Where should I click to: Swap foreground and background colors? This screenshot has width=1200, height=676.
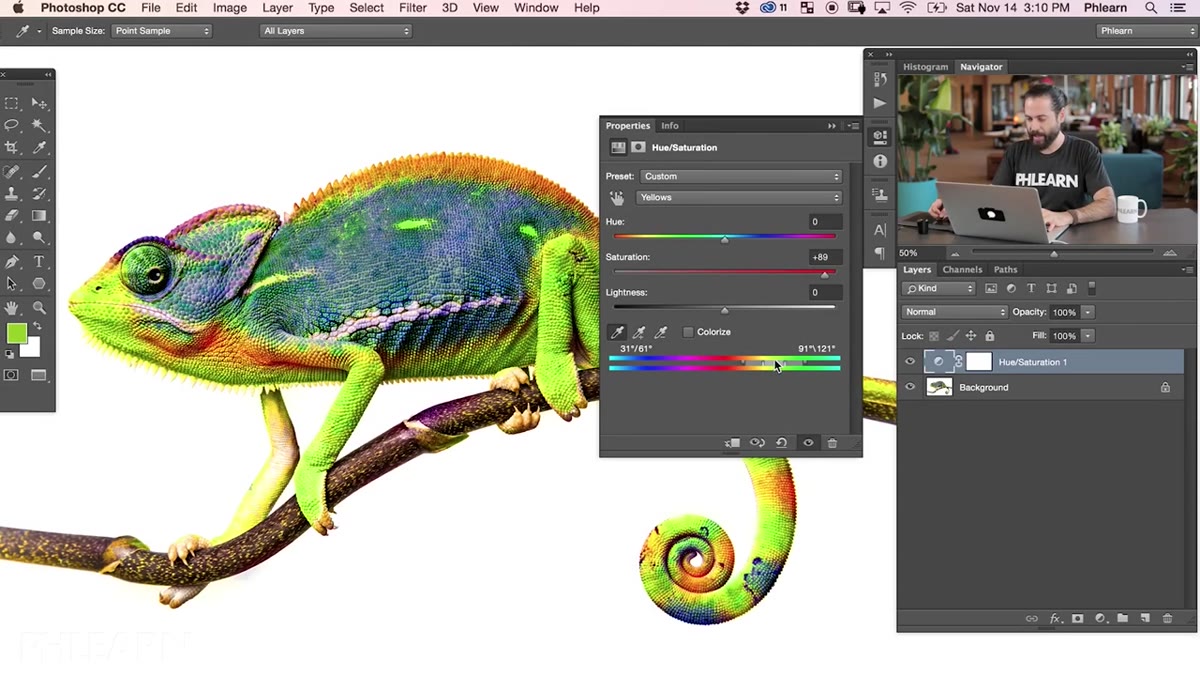(37, 327)
